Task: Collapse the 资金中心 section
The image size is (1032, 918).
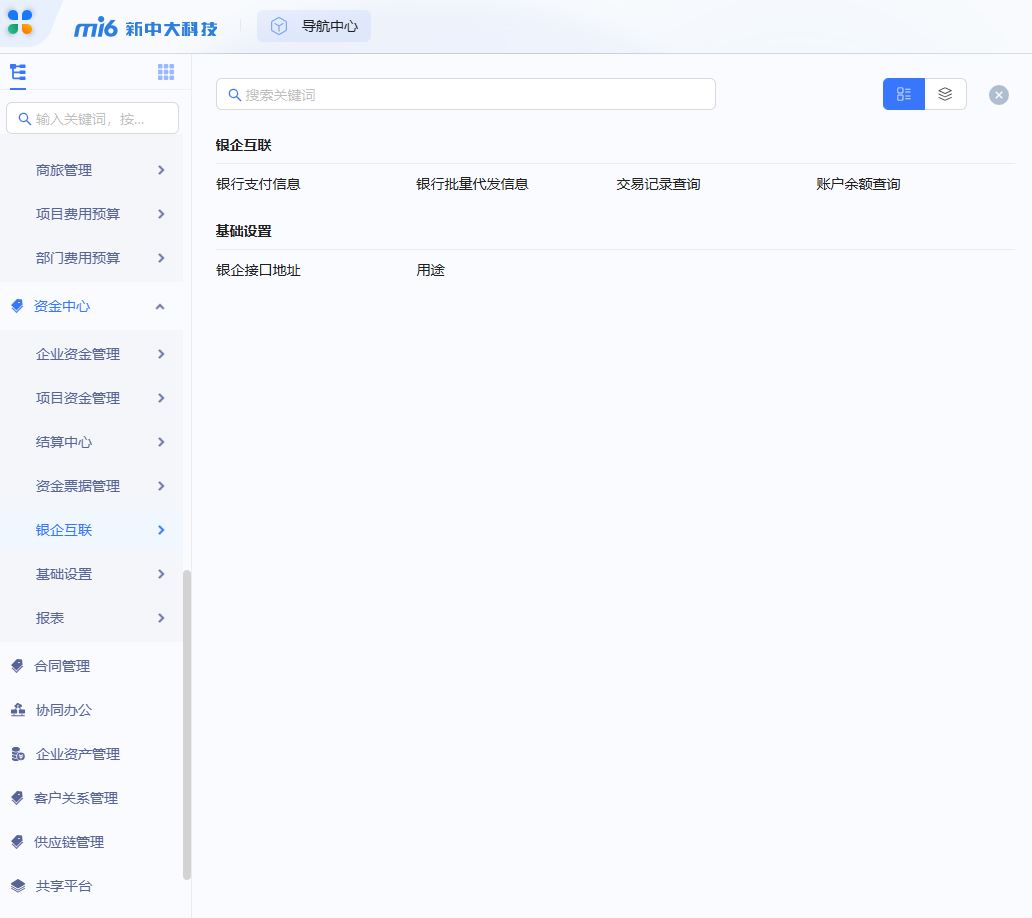Action: pos(160,306)
